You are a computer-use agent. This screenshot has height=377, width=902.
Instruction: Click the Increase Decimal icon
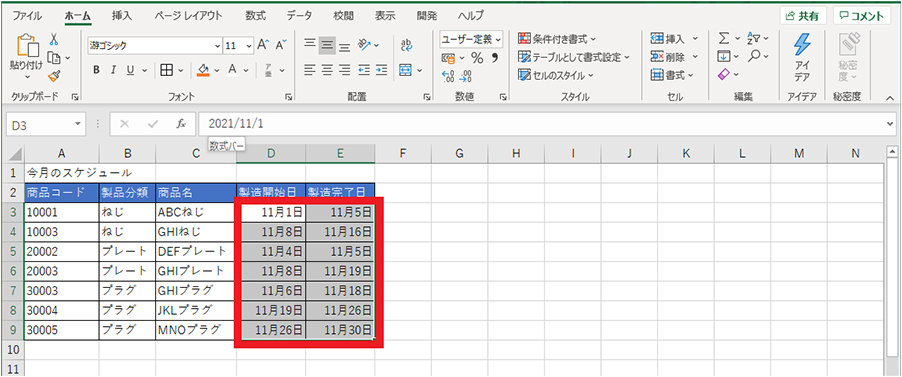[448, 76]
